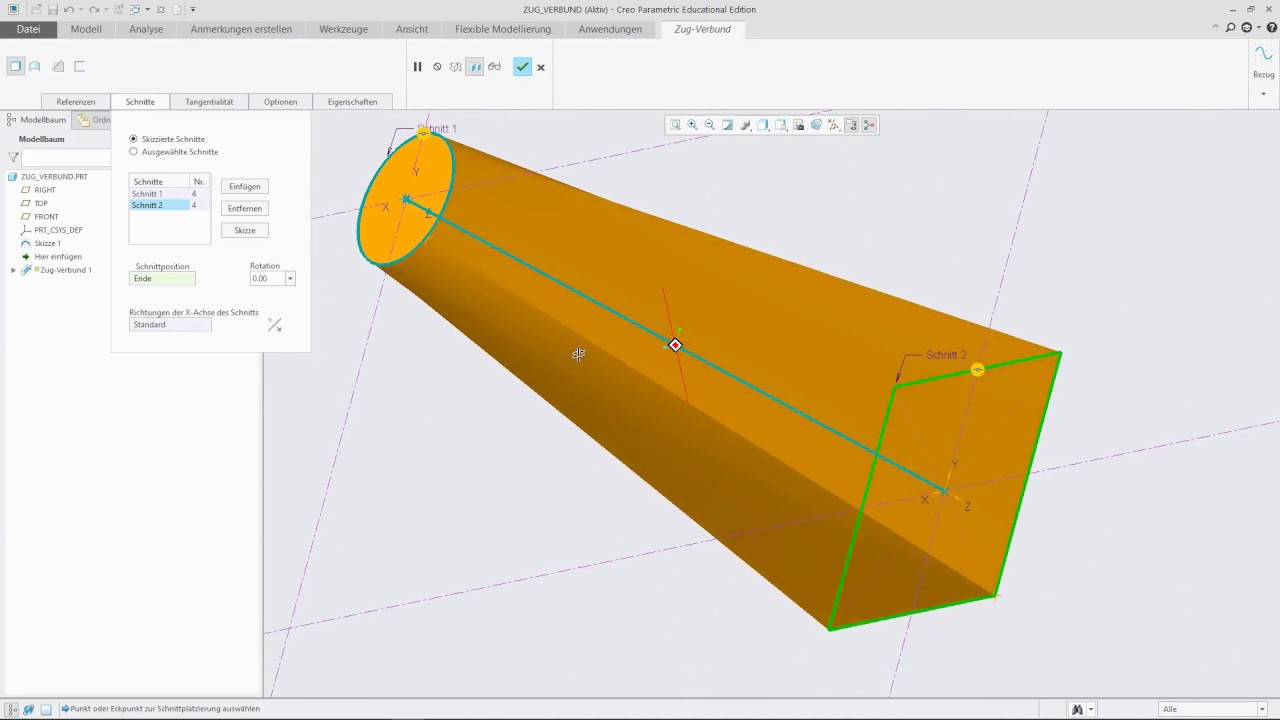Viewport: 1280px width, 720px height.
Task: Toggle the perspective view icon
Action: click(x=816, y=125)
